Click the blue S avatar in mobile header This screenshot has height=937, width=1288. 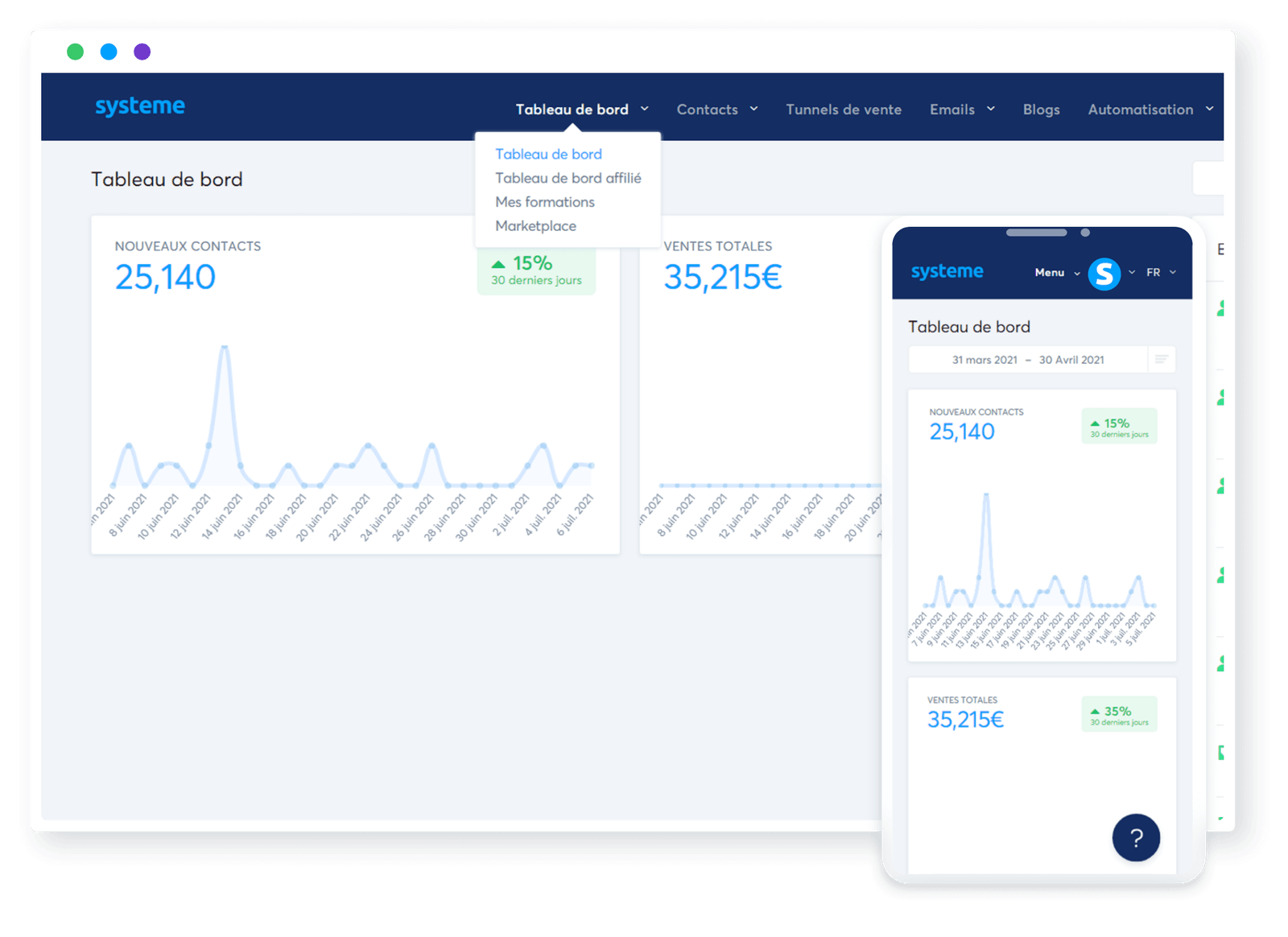[1105, 274]
